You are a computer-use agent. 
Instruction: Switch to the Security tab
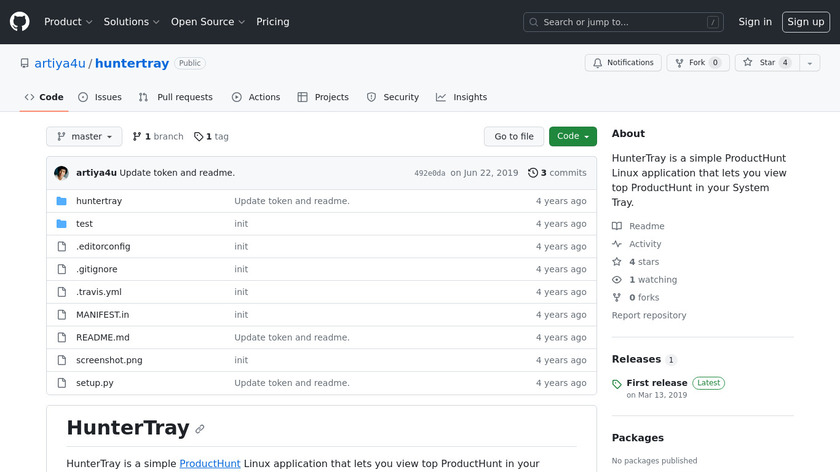pos(393,97)
